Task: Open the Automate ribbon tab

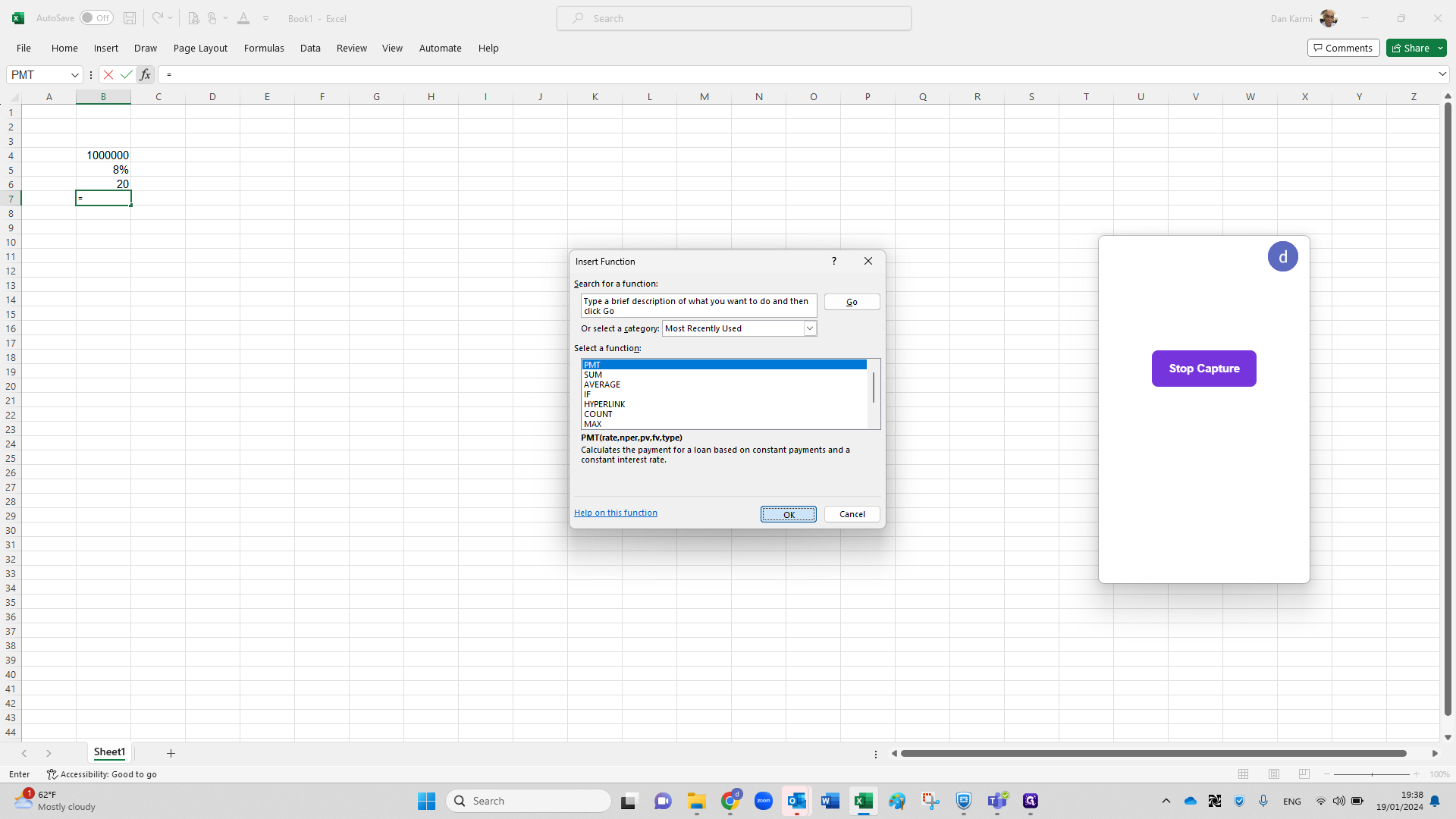Action: click(x=441, y=48)
